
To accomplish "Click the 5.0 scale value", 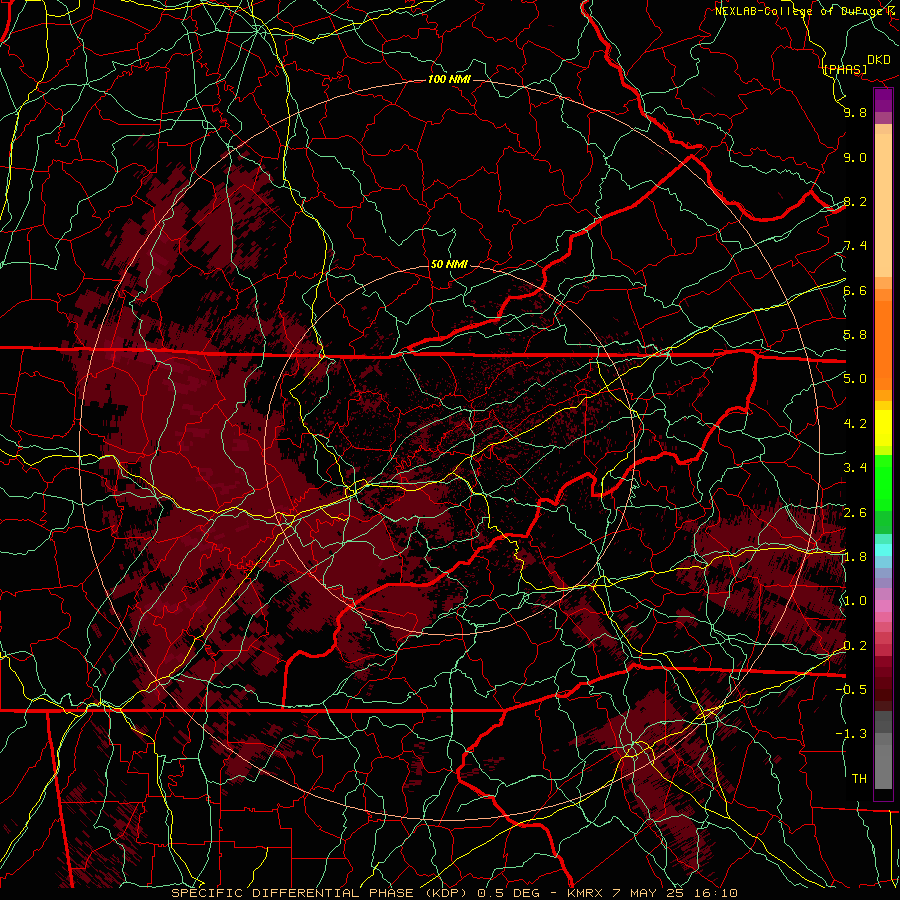I will pos(855,379).
